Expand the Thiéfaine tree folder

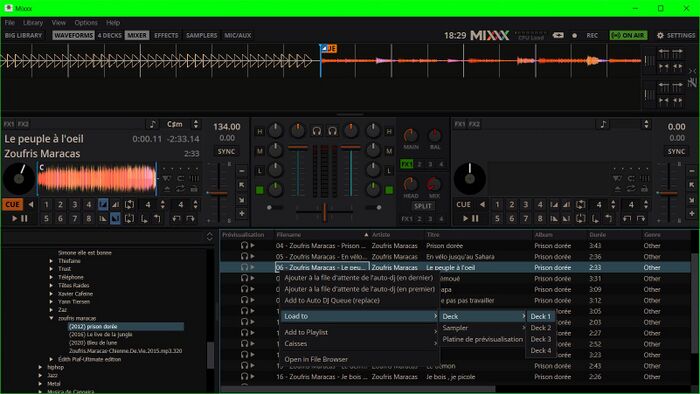[51, 261]
